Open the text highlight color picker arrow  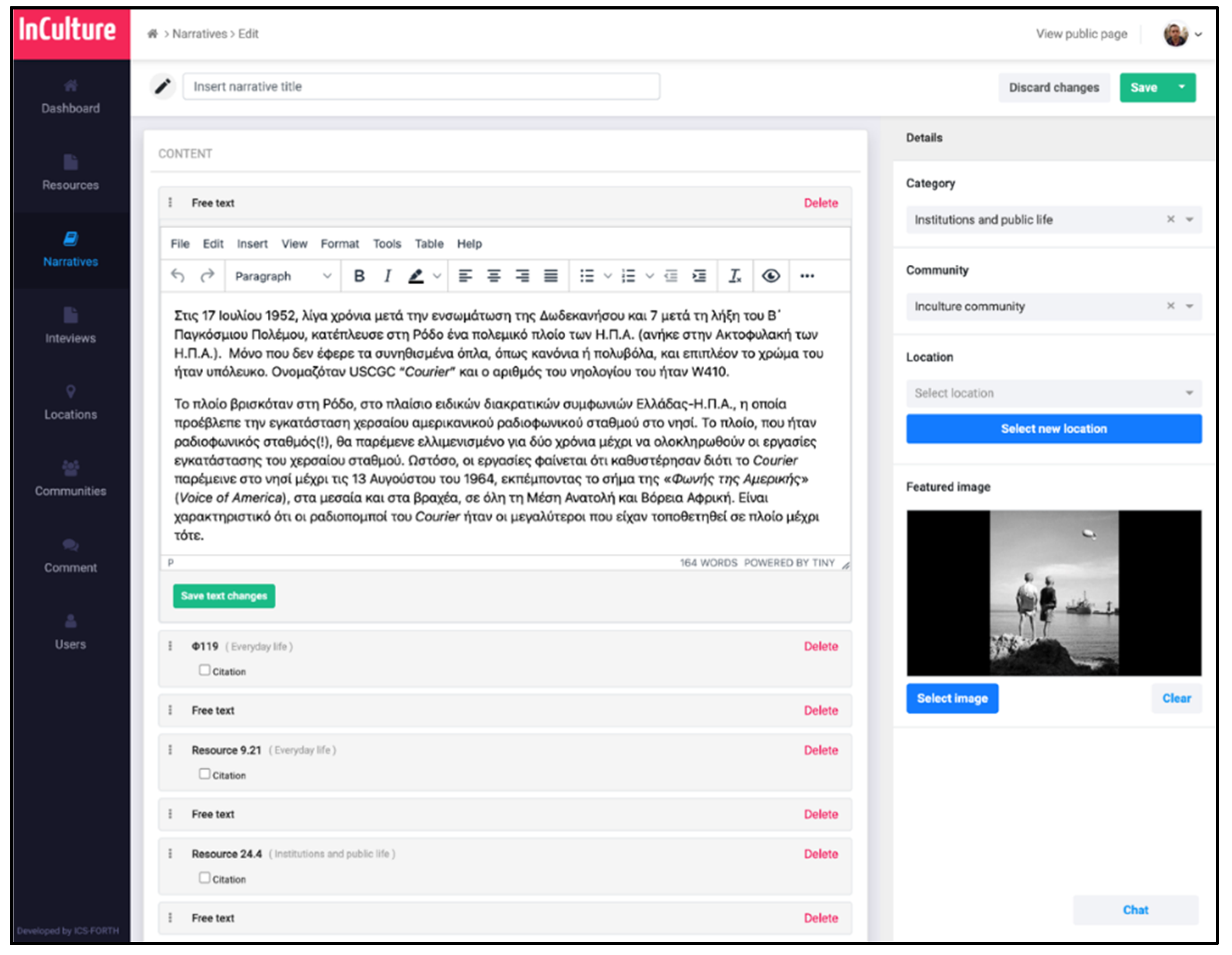tap(437, 276)
